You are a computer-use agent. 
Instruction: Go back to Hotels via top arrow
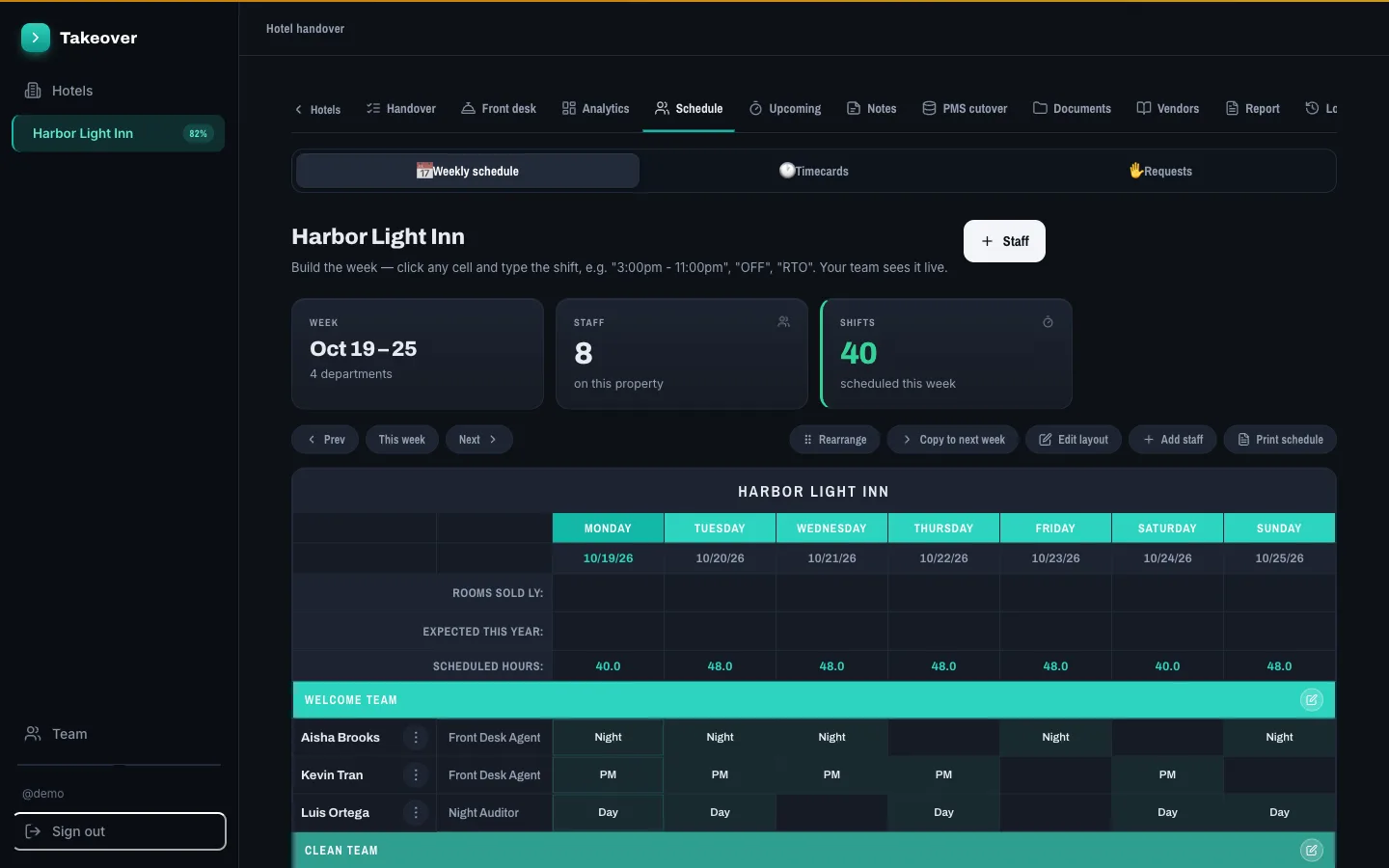coord(317,109)
